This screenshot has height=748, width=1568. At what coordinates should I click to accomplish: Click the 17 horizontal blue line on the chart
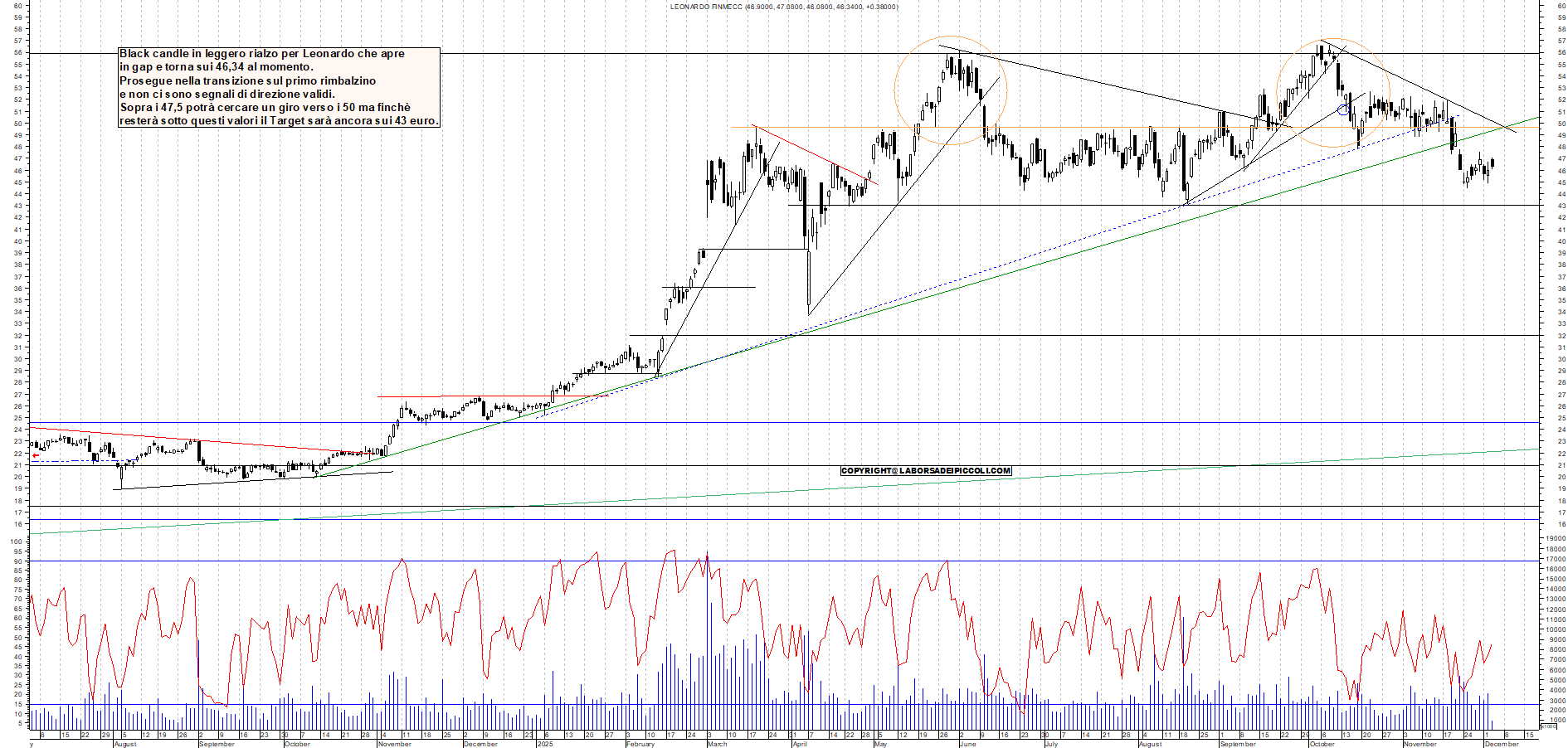664,520
